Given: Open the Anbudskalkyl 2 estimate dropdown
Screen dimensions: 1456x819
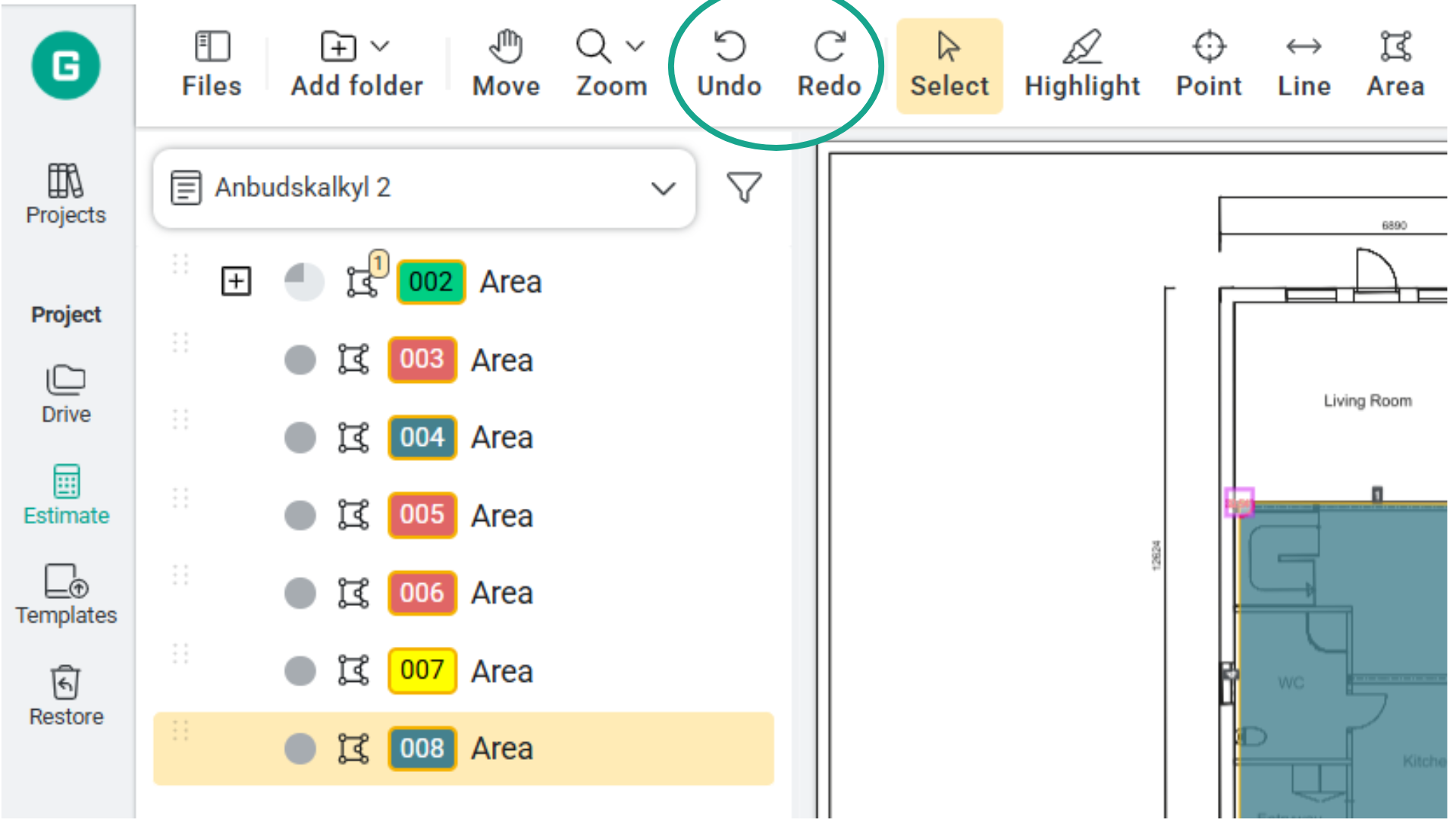Looking at the screenshot, I should pos(424,188).
